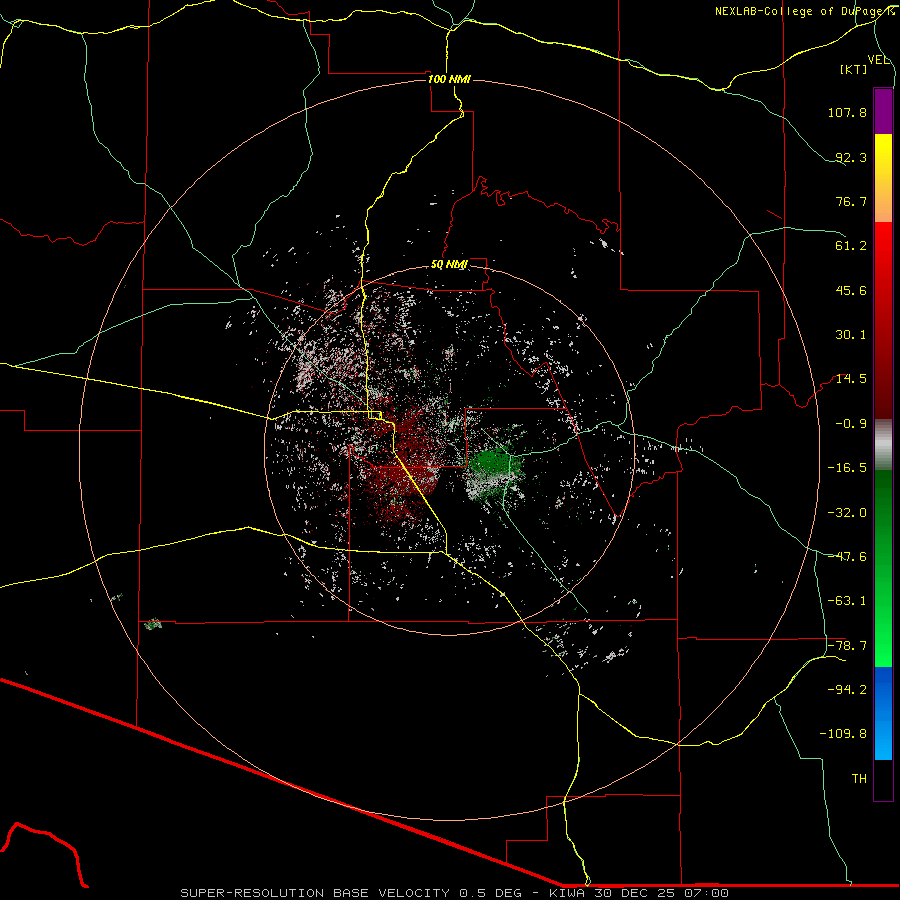Click the -47.6 velocity legend value
This screenshot has width=900, height=900.
847,557
